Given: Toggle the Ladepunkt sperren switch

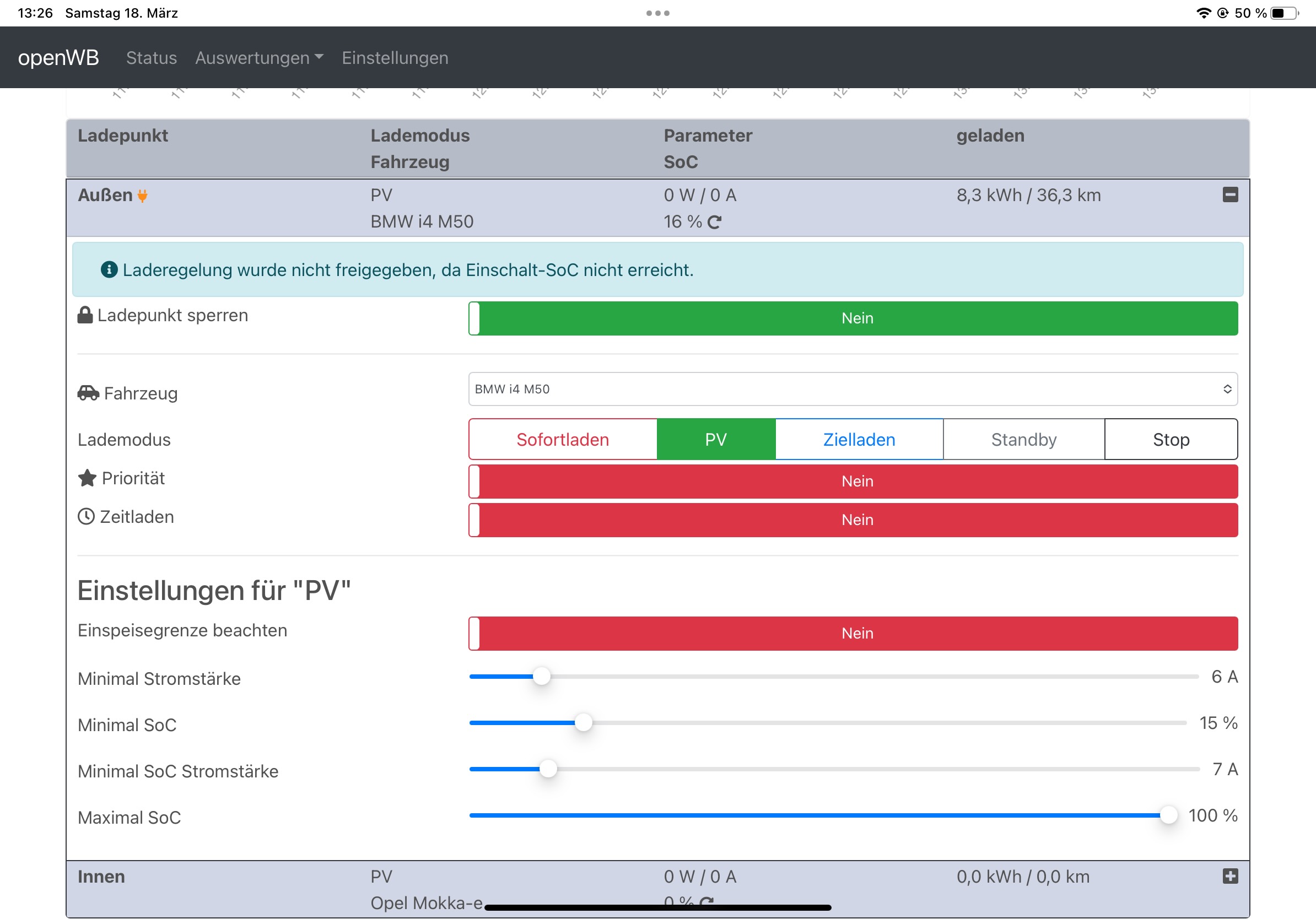Looking at the screenshot, I should (x=853, y=318).
